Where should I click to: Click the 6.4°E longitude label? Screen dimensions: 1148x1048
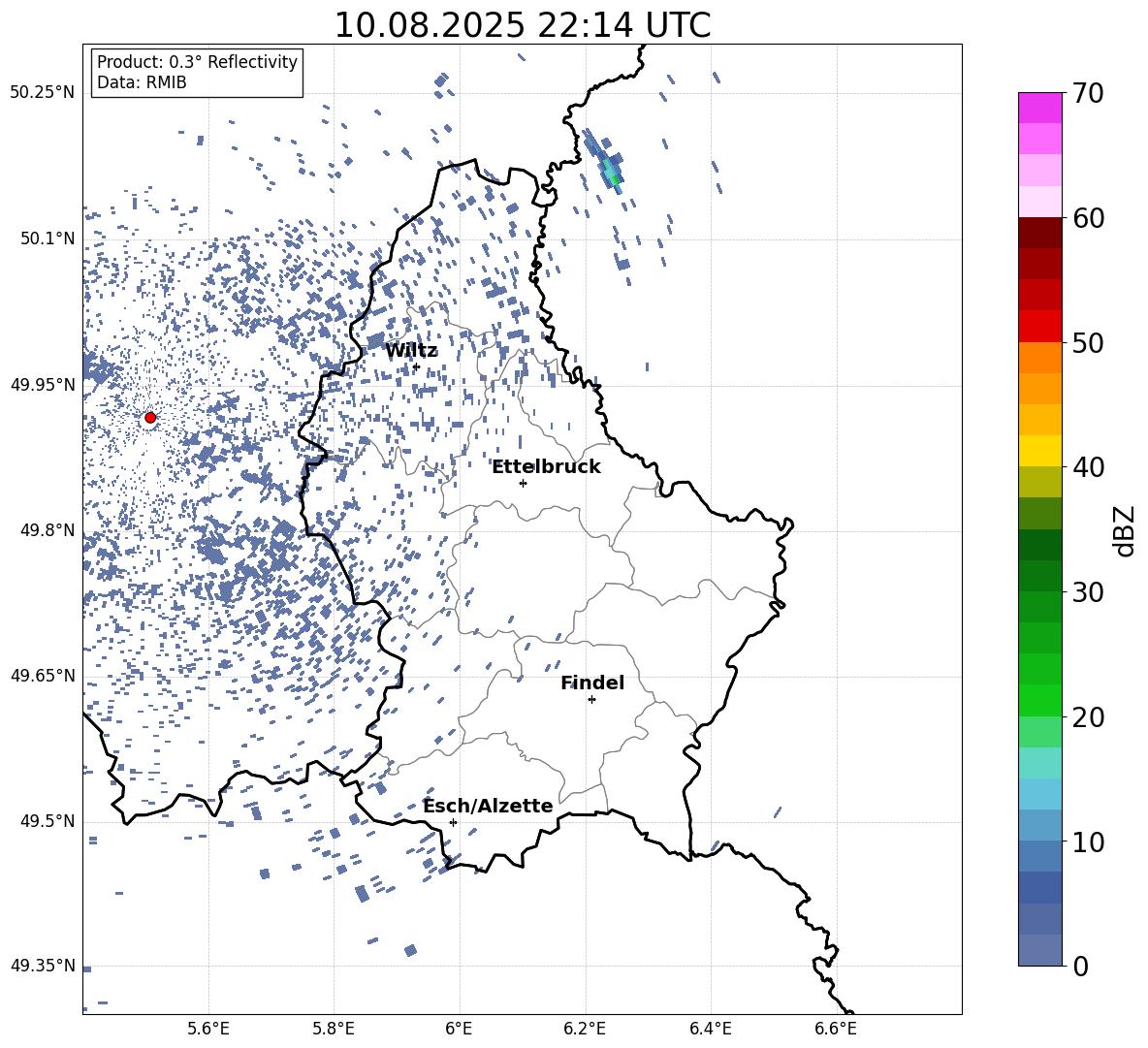click(x=710, y=1029)
